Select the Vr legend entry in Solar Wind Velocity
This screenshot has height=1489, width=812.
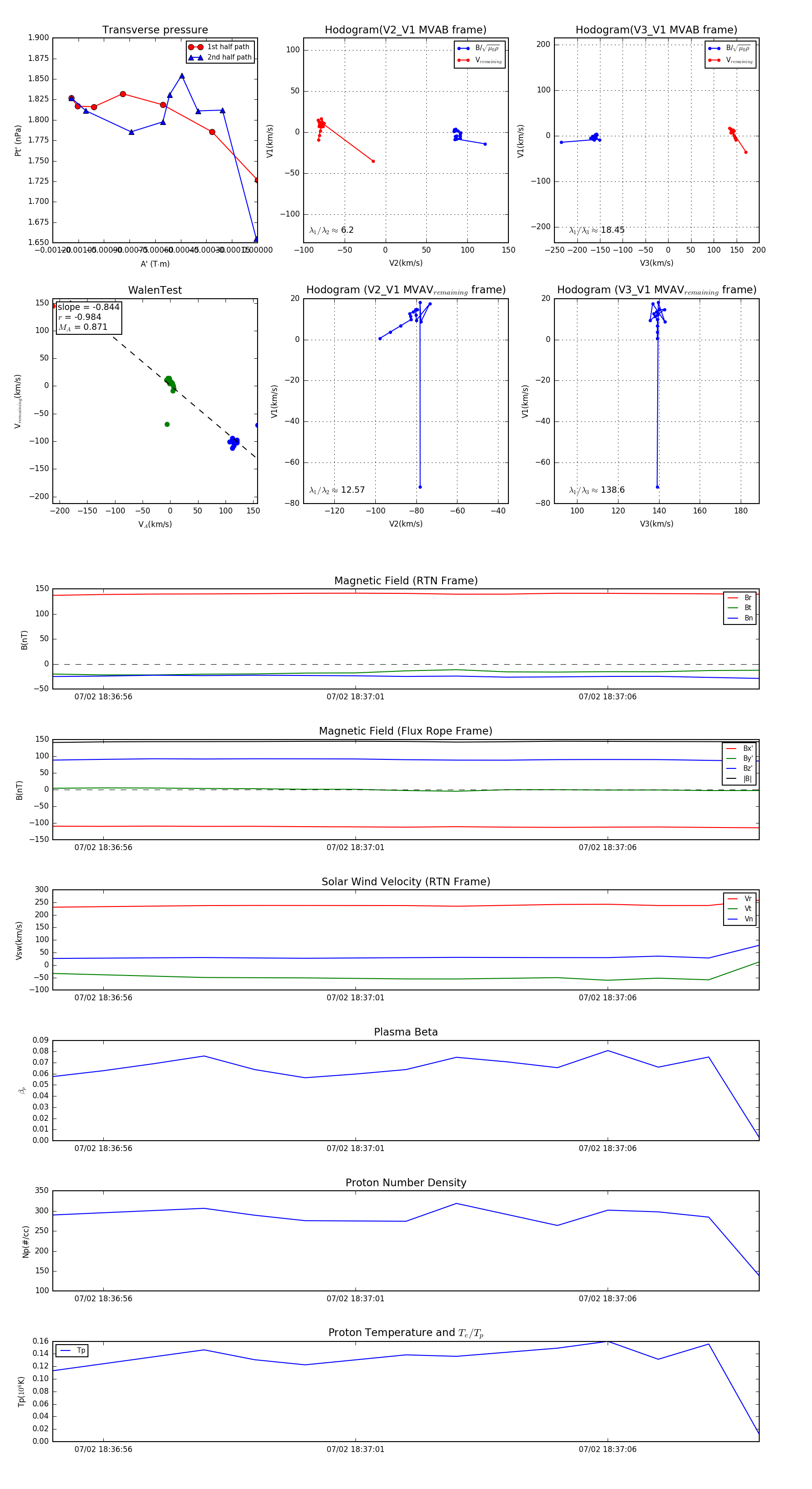click(x=740, y=898)
